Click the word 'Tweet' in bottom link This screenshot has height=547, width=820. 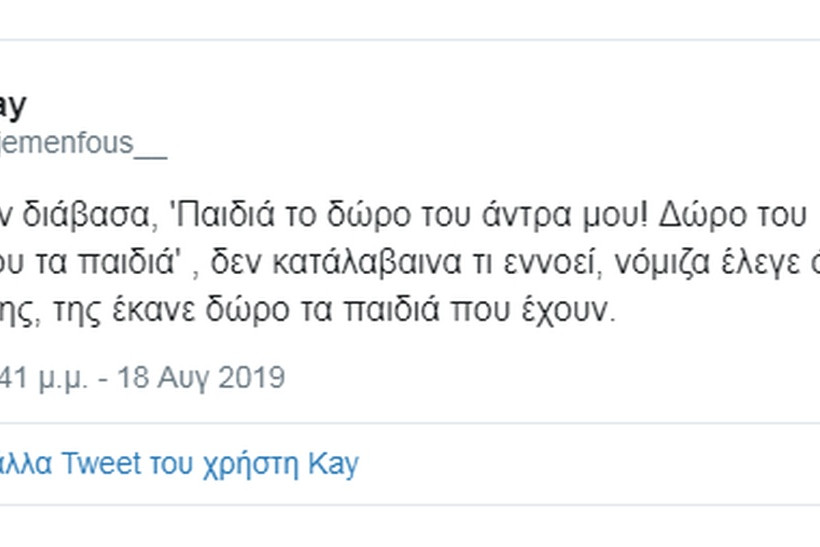(99, 465)
